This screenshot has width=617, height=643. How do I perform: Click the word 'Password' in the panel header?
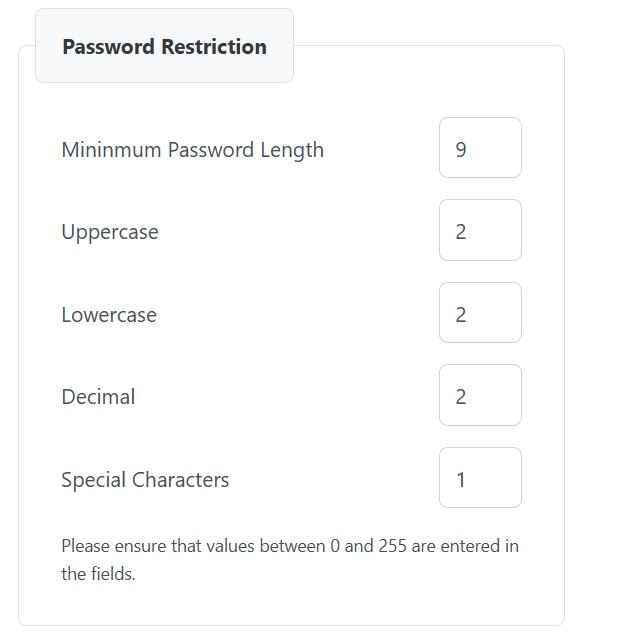click(107, 46)
